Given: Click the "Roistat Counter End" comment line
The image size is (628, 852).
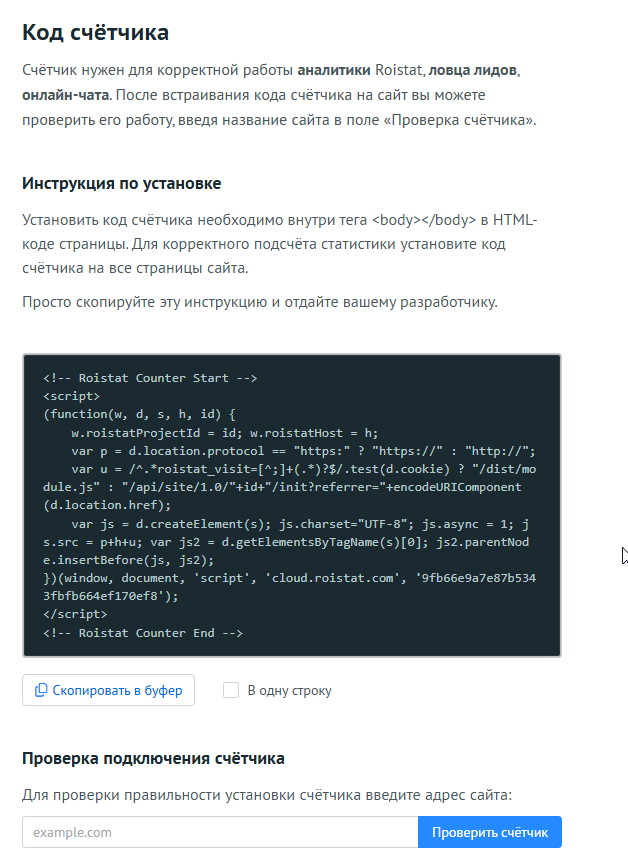Looking at the screenshot, I should tap(143, 633).
